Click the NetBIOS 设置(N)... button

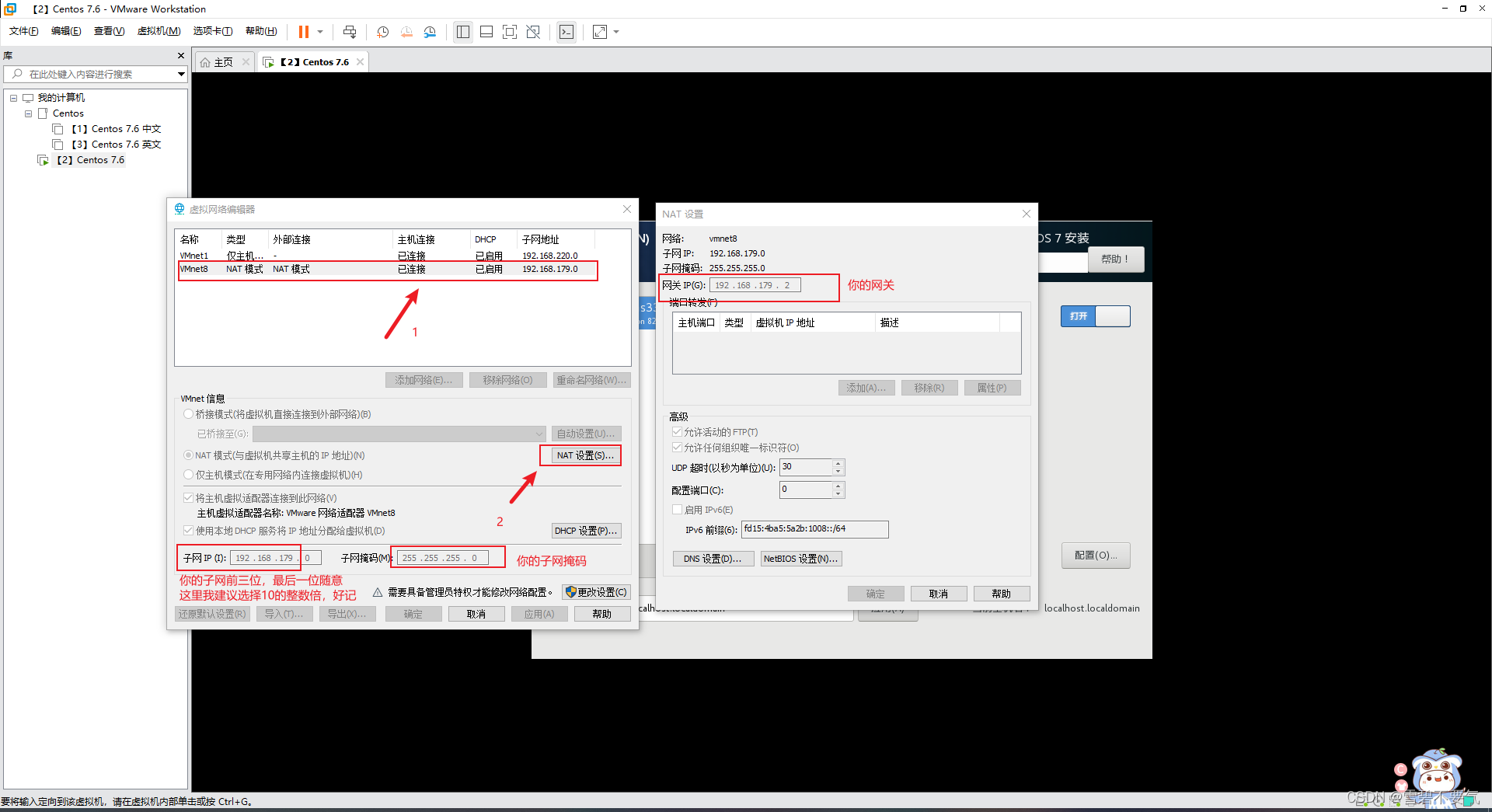coord(800,559)
